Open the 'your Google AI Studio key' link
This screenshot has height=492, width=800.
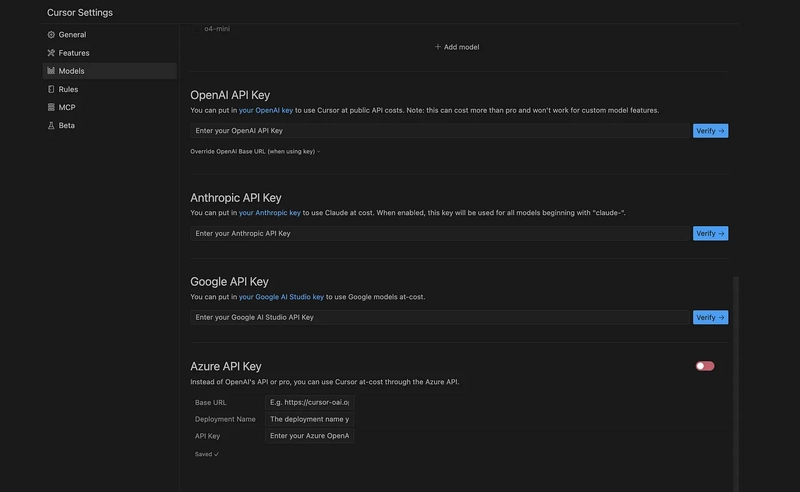pos(281,297)
